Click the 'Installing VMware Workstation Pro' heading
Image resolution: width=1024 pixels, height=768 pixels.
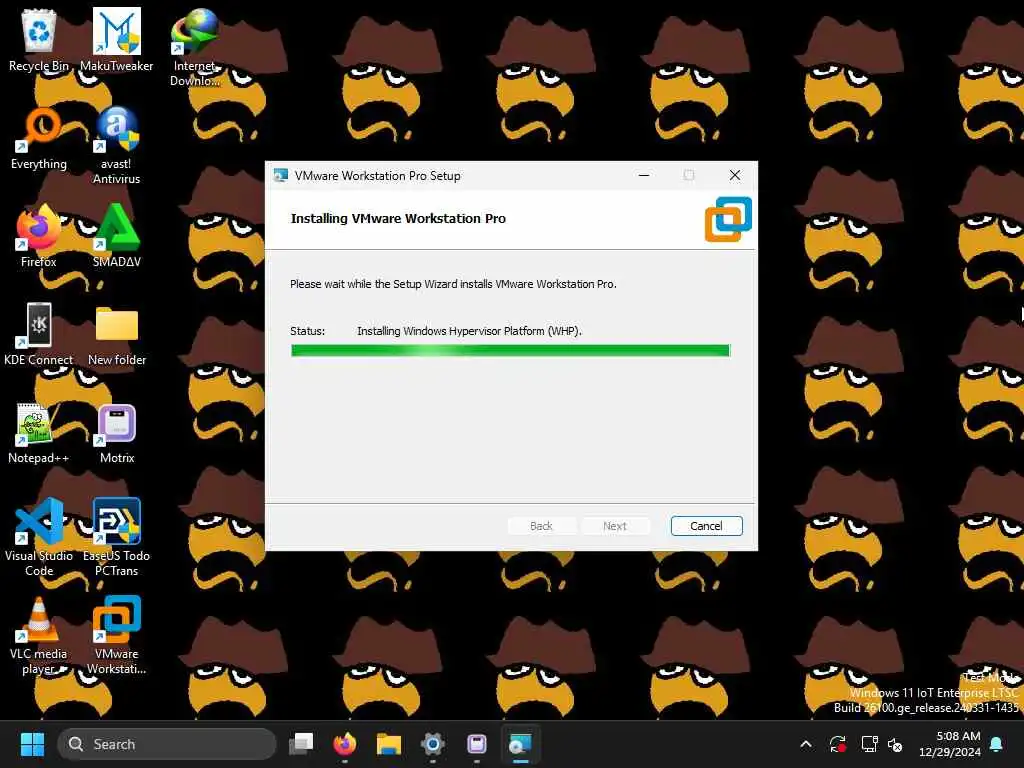pyautogui.click(x=398, y=218)
